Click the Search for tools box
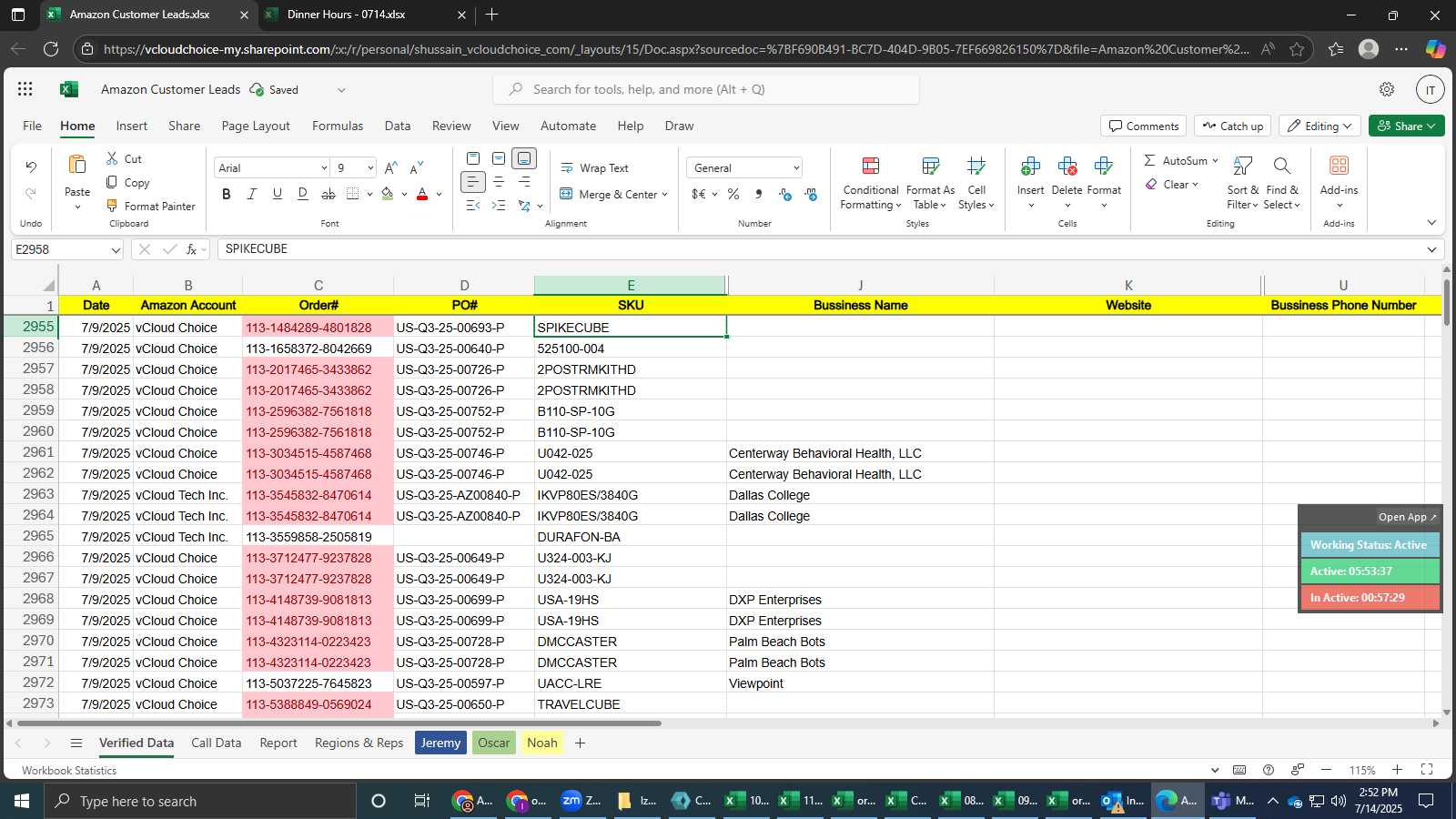Screen dimensions: 1456x819 click(x=706, y=89)
